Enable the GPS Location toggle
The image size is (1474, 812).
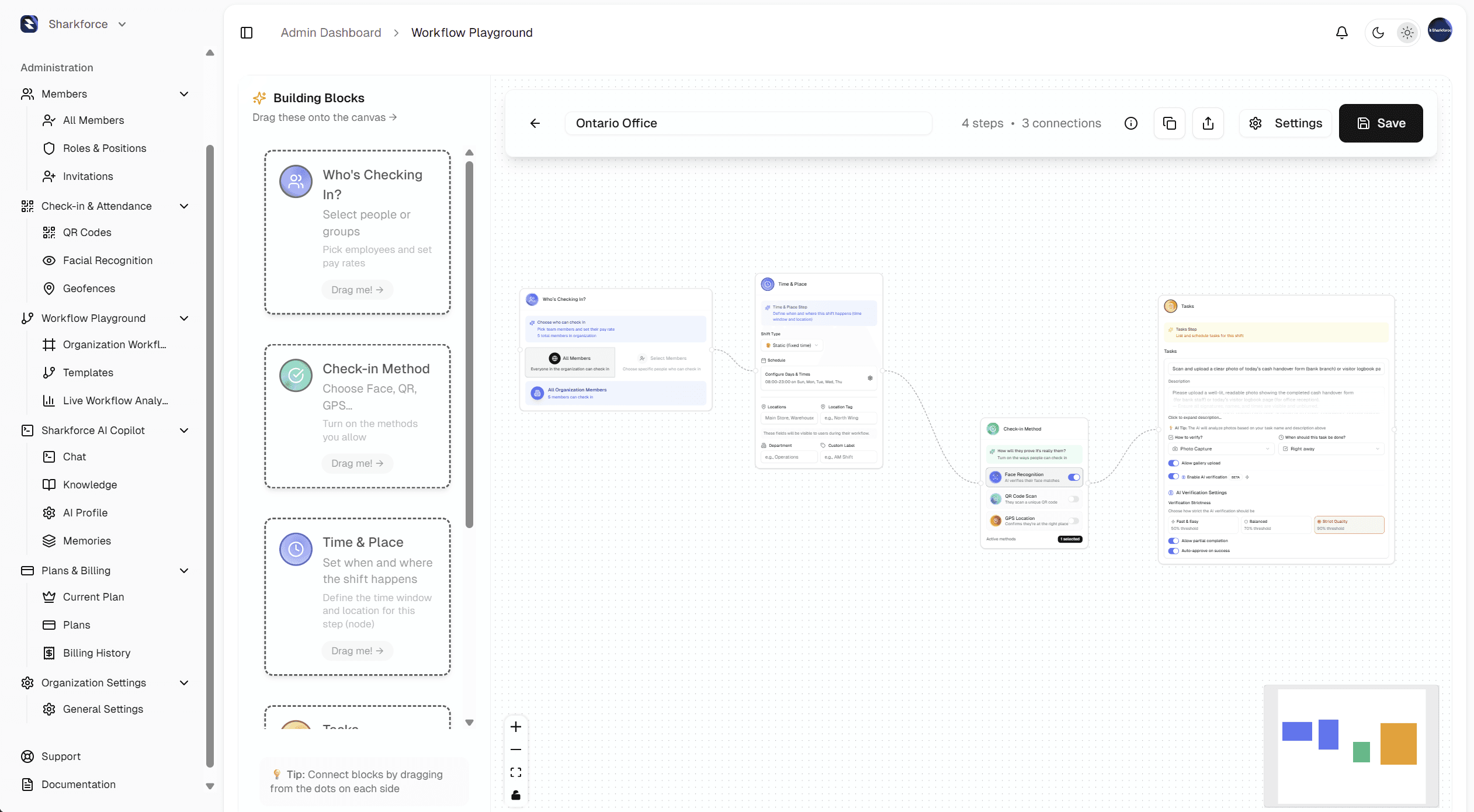1074,520
